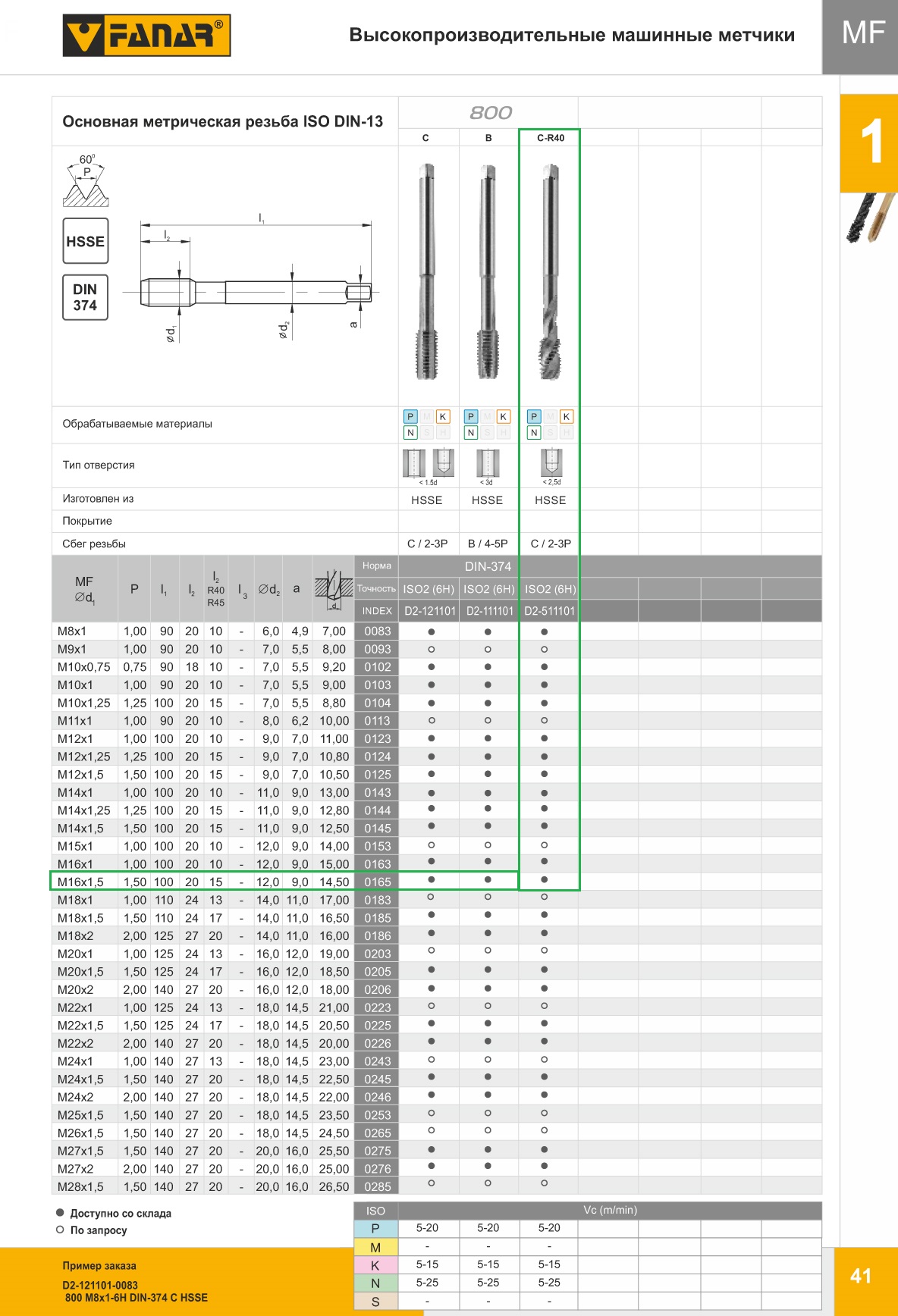Click the heading Высокопроизводительные машинные метчики
This screenshot has height=1316, width=898.
pos(572,35)
